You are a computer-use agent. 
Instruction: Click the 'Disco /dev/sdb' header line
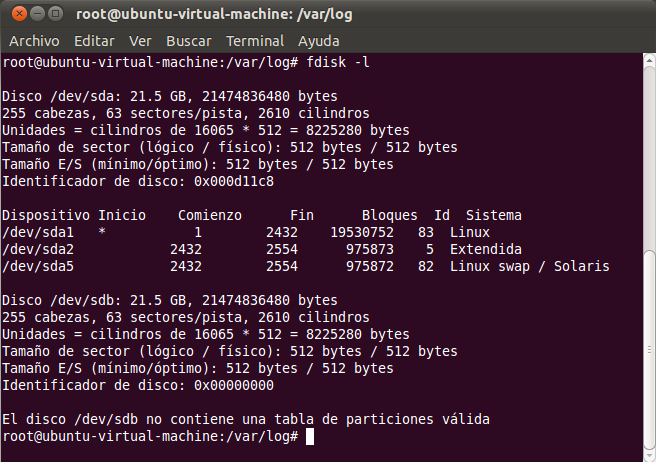click(170, 300)
